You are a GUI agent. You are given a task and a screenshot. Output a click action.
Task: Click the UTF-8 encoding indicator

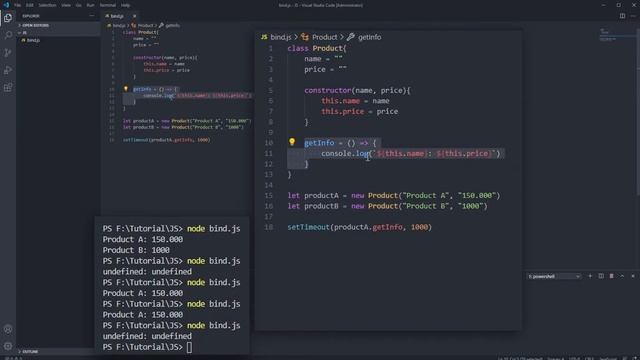574,358
